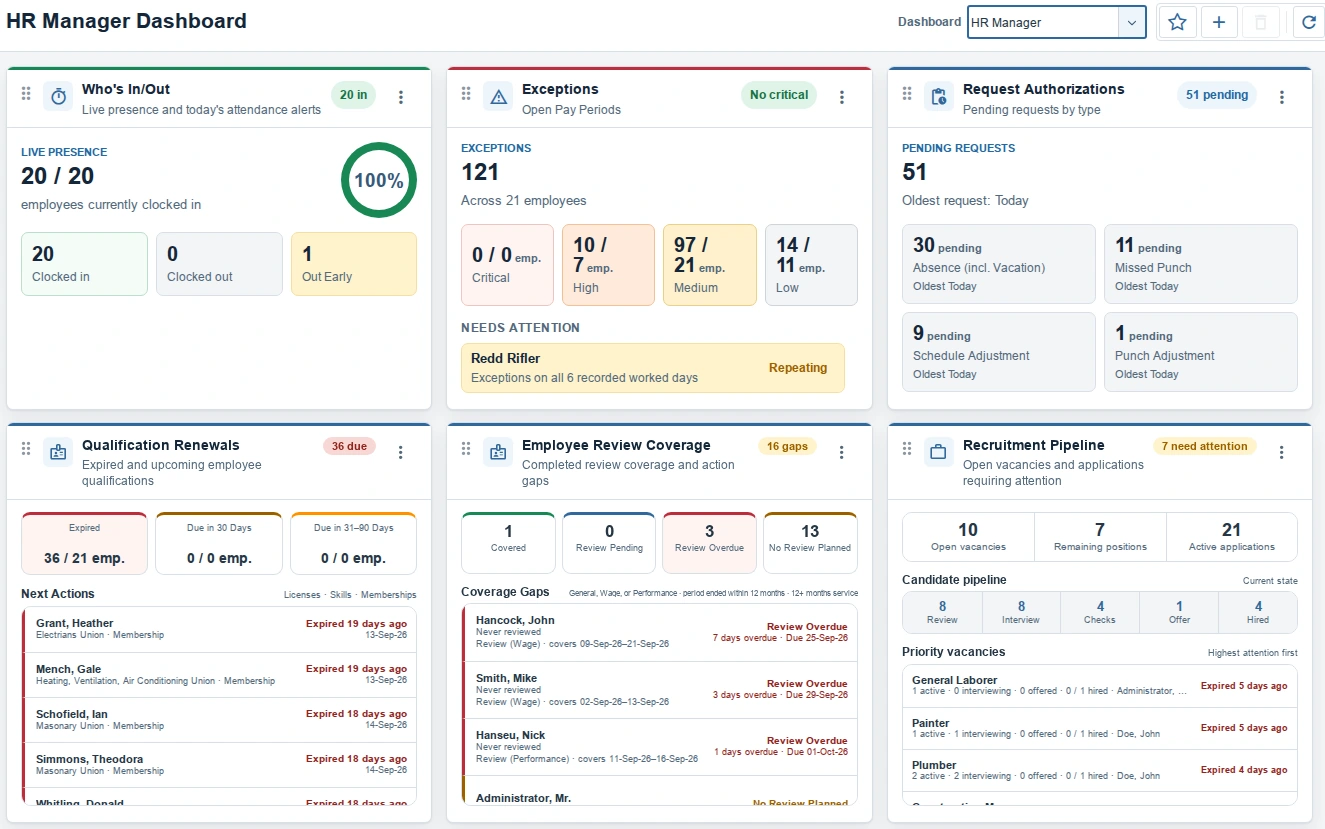
Task: Click the Who's In/Out stopwatch icon
Action: (58, 96)
